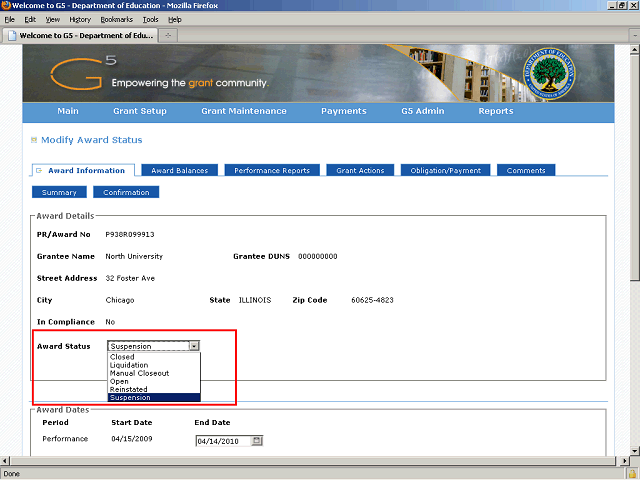Collapse the Award Status dropdown arrow
640x480 pixels.
tap(194, 346)
